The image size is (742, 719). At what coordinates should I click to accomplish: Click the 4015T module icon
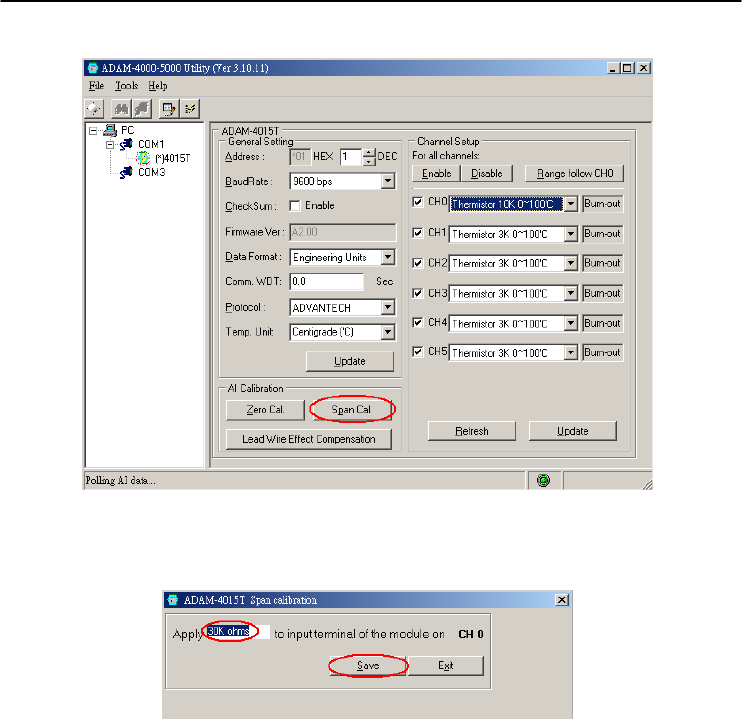point(143,158)
